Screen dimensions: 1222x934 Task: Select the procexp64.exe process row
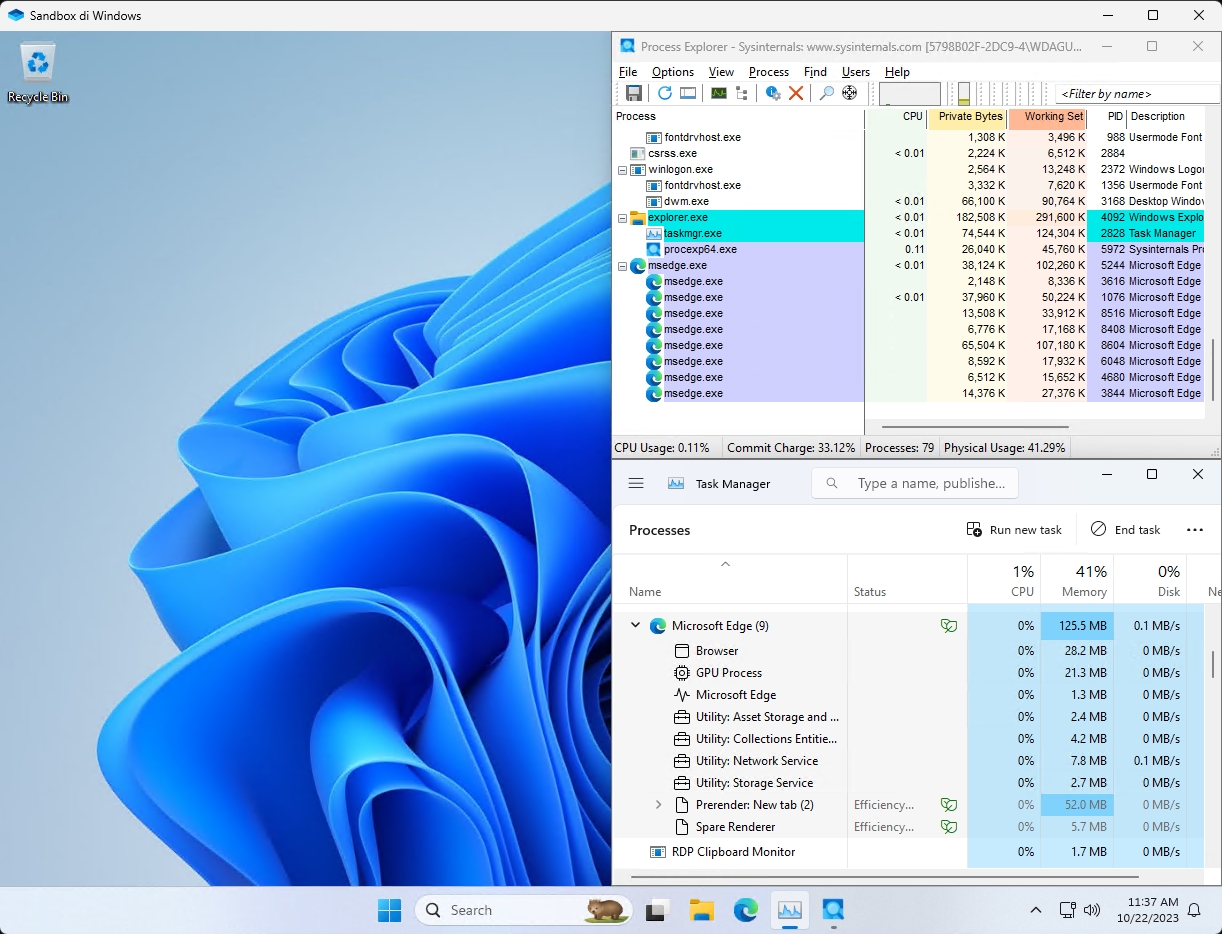pyautogui.click(x=908, y=249)
